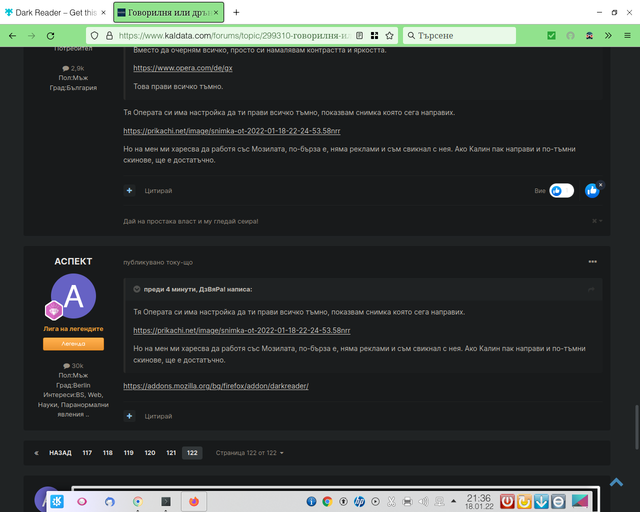
Task: Close the Говорилня forum tab
Action: (x=216, y=13)
